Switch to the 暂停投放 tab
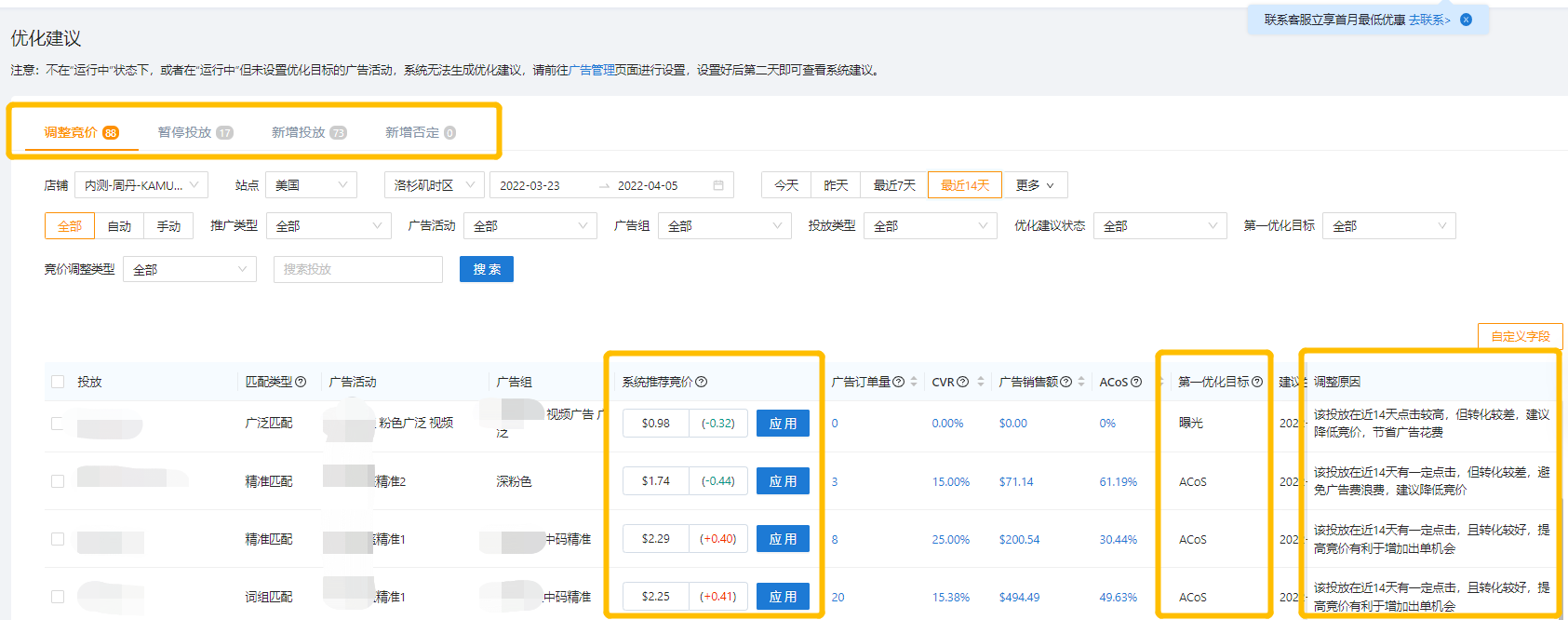Viewport: 1568px width, 620px height. coord(194,132)
